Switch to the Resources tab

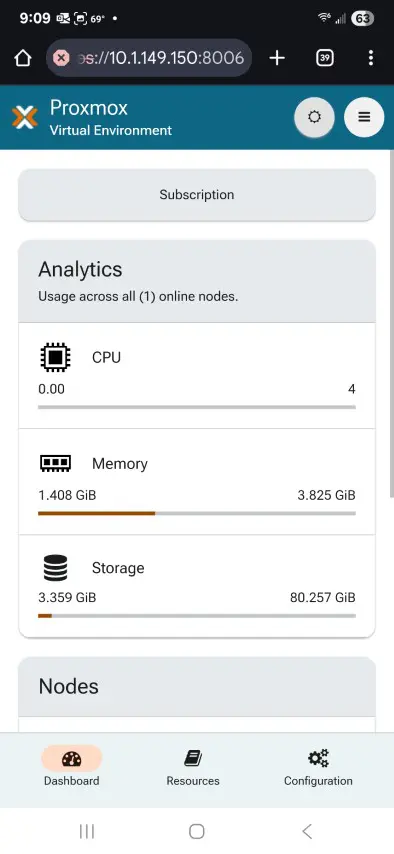(x=193, y=767)
